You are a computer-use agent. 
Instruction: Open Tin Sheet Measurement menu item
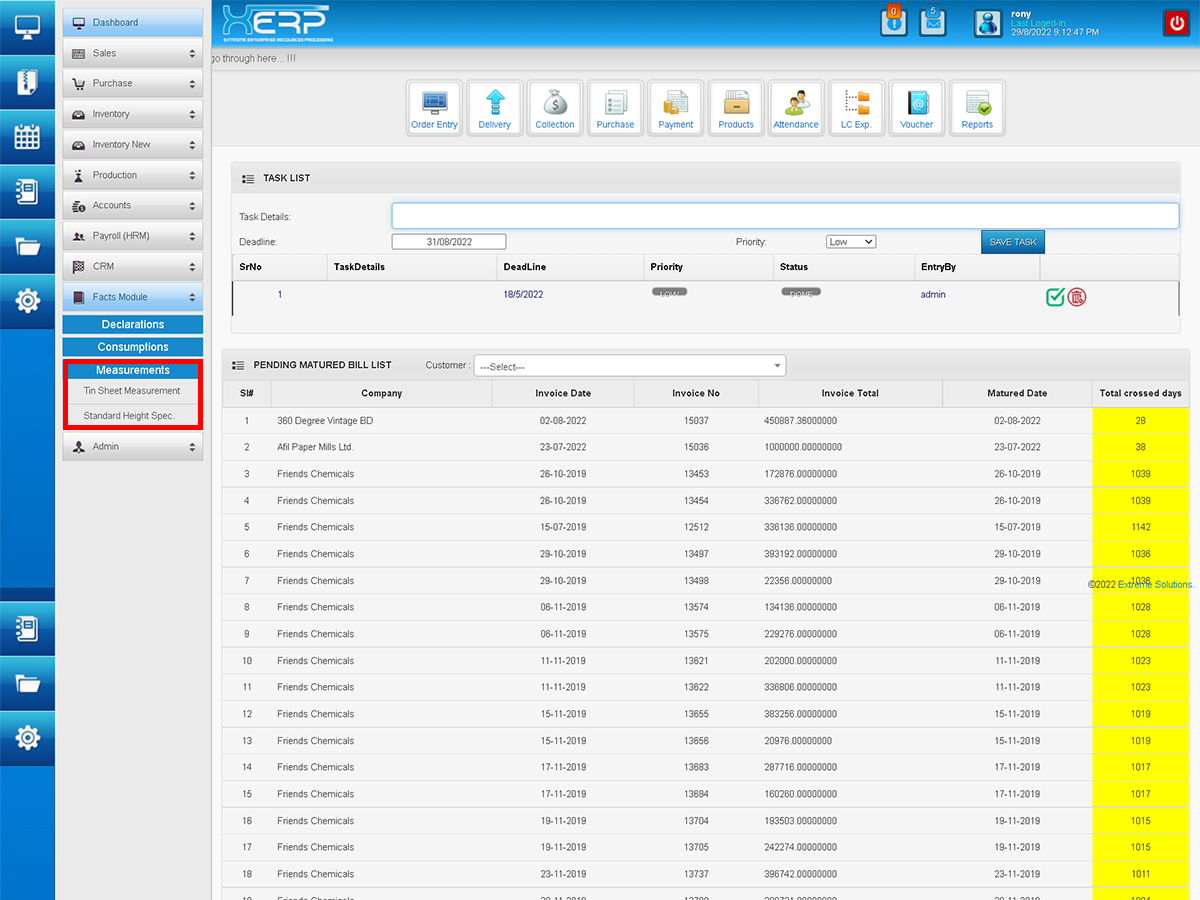132,391
